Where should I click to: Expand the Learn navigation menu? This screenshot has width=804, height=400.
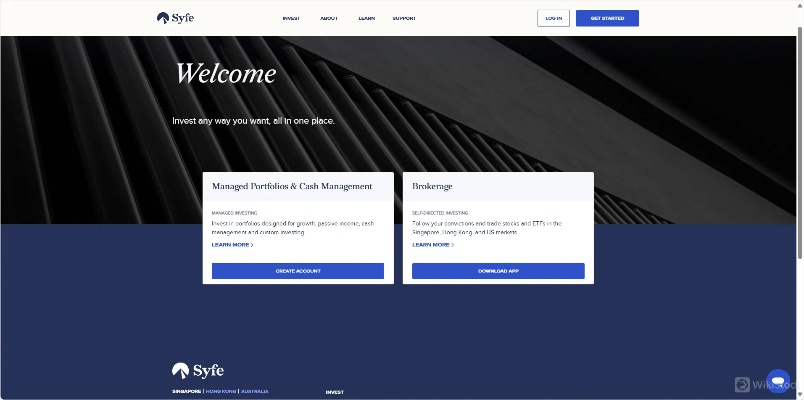pyautogui.click(x=366, y=18)
